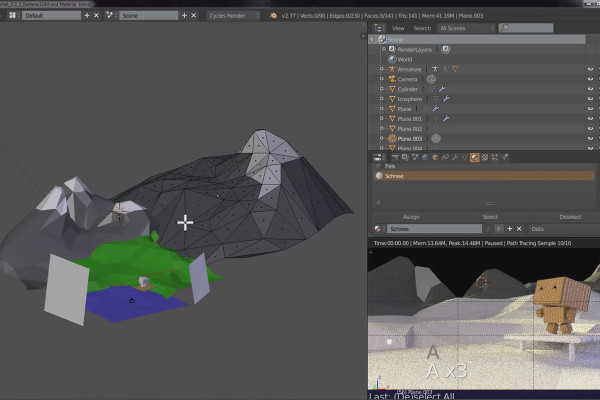Click the Blender logo in info header

click(x=273, y=16)
